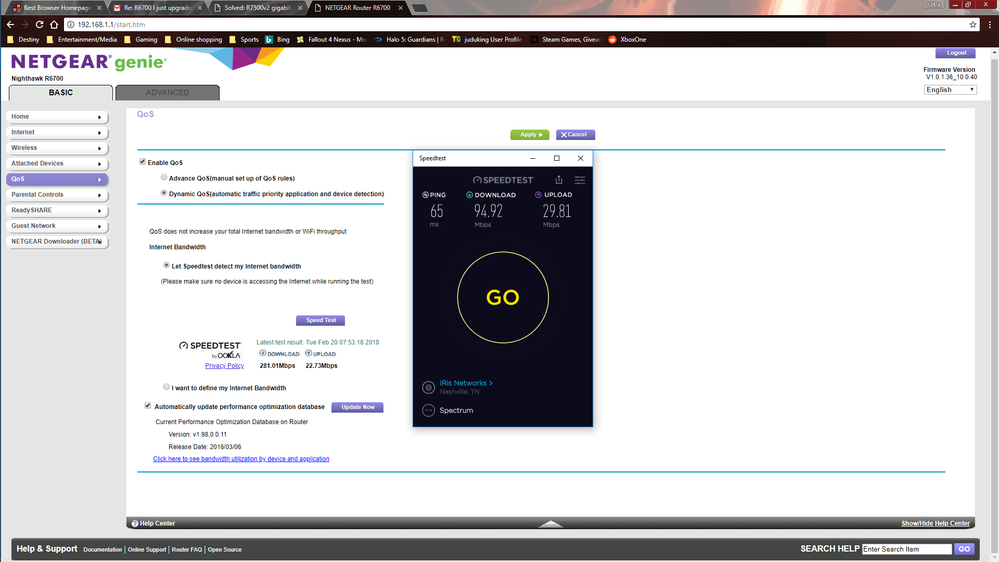Open the Speedtest settings sliders icon

pos(580,180)
